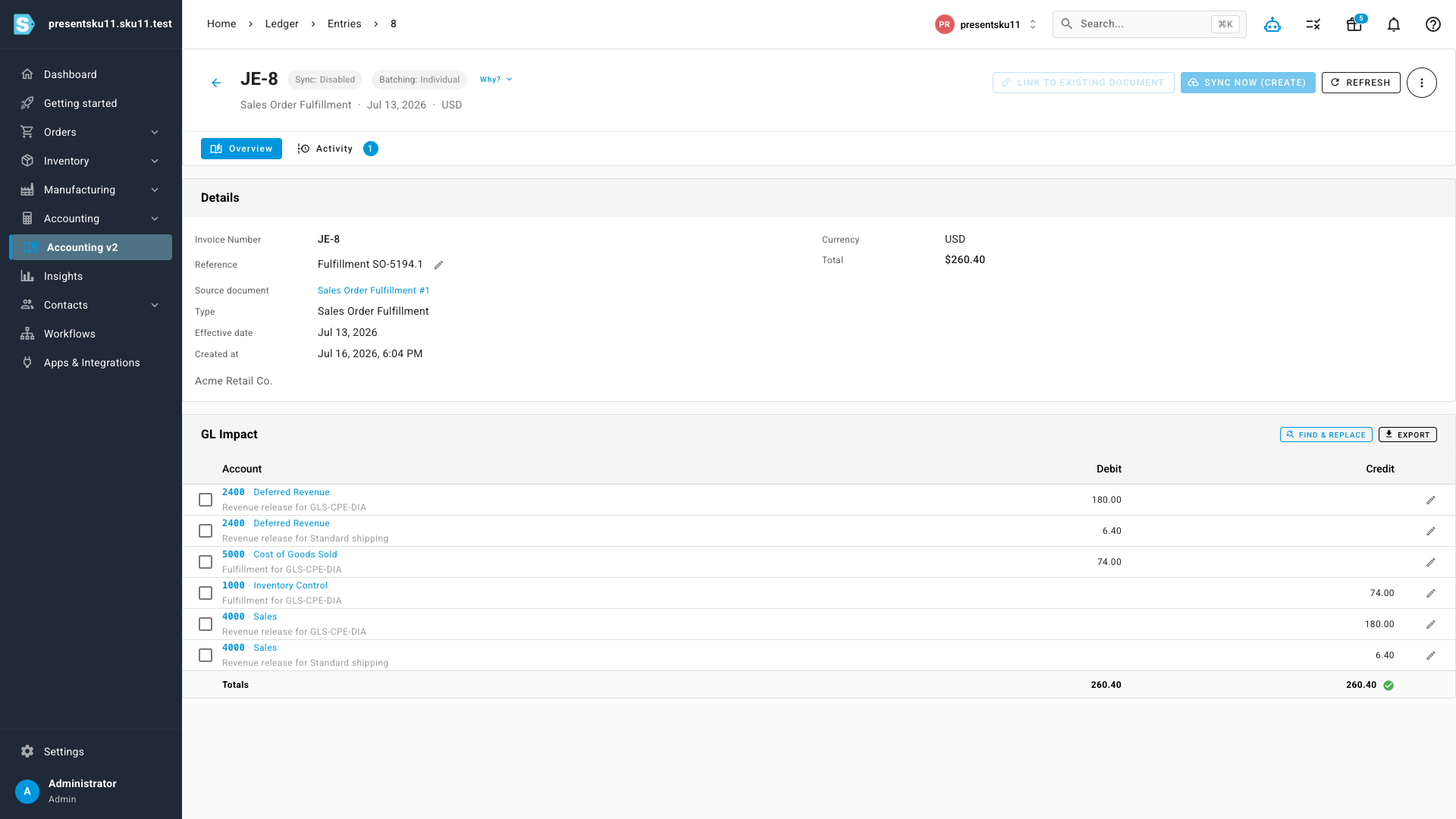Viewport: 1456px width, 819px height.
Task: Go to Dashboard in sidebar
Action: coord(91,74)
